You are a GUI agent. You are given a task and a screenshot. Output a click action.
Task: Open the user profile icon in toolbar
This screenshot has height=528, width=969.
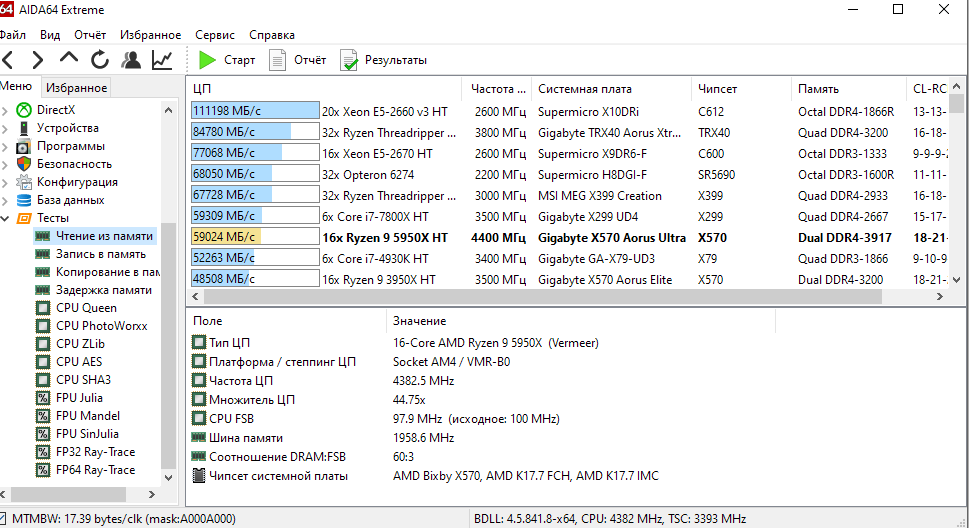(x=130, y=60)
